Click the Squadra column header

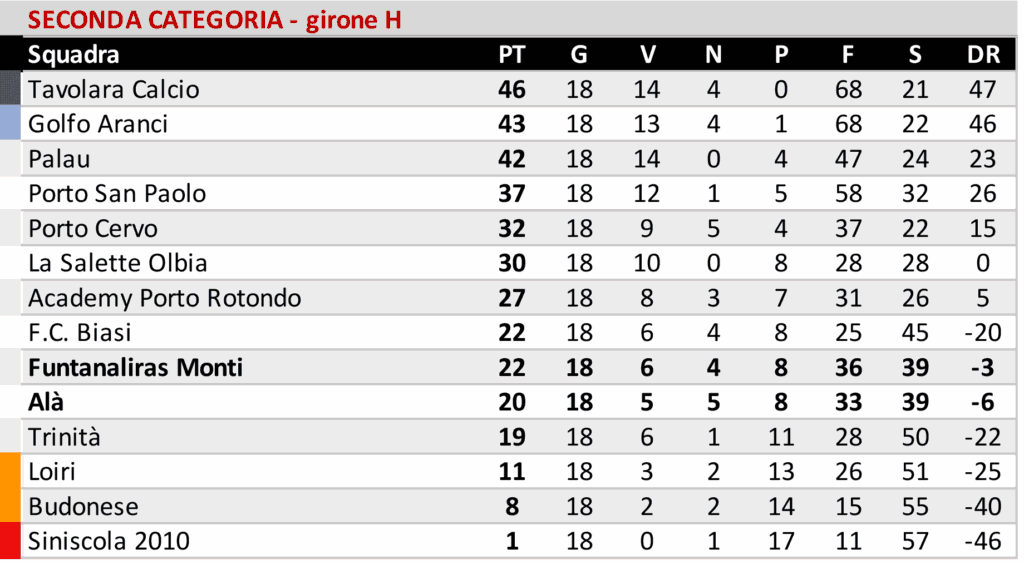pyautogui.click(x=73, y=55)
